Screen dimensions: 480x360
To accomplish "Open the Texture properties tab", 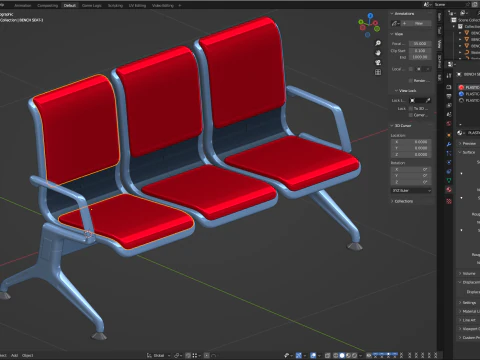I will pos(449,201).
